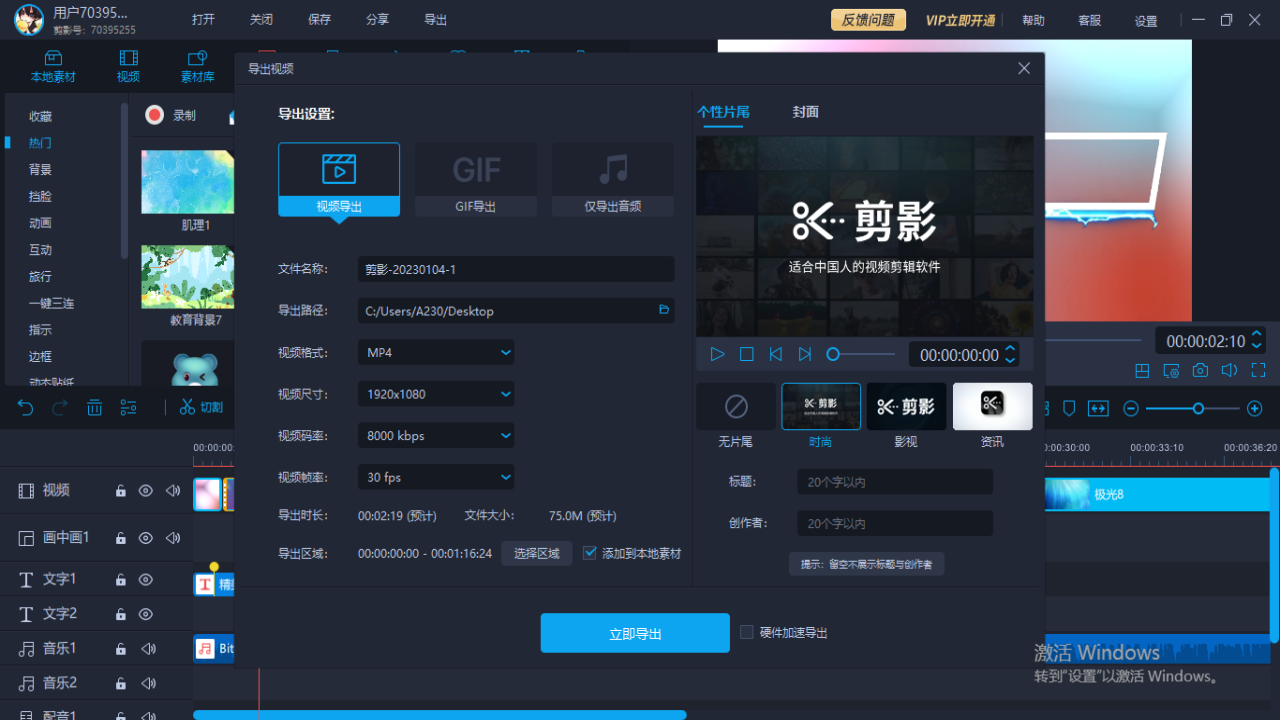
Task: Open the 视频帧率 frame rate dropdown
Action: coord(435,477)
